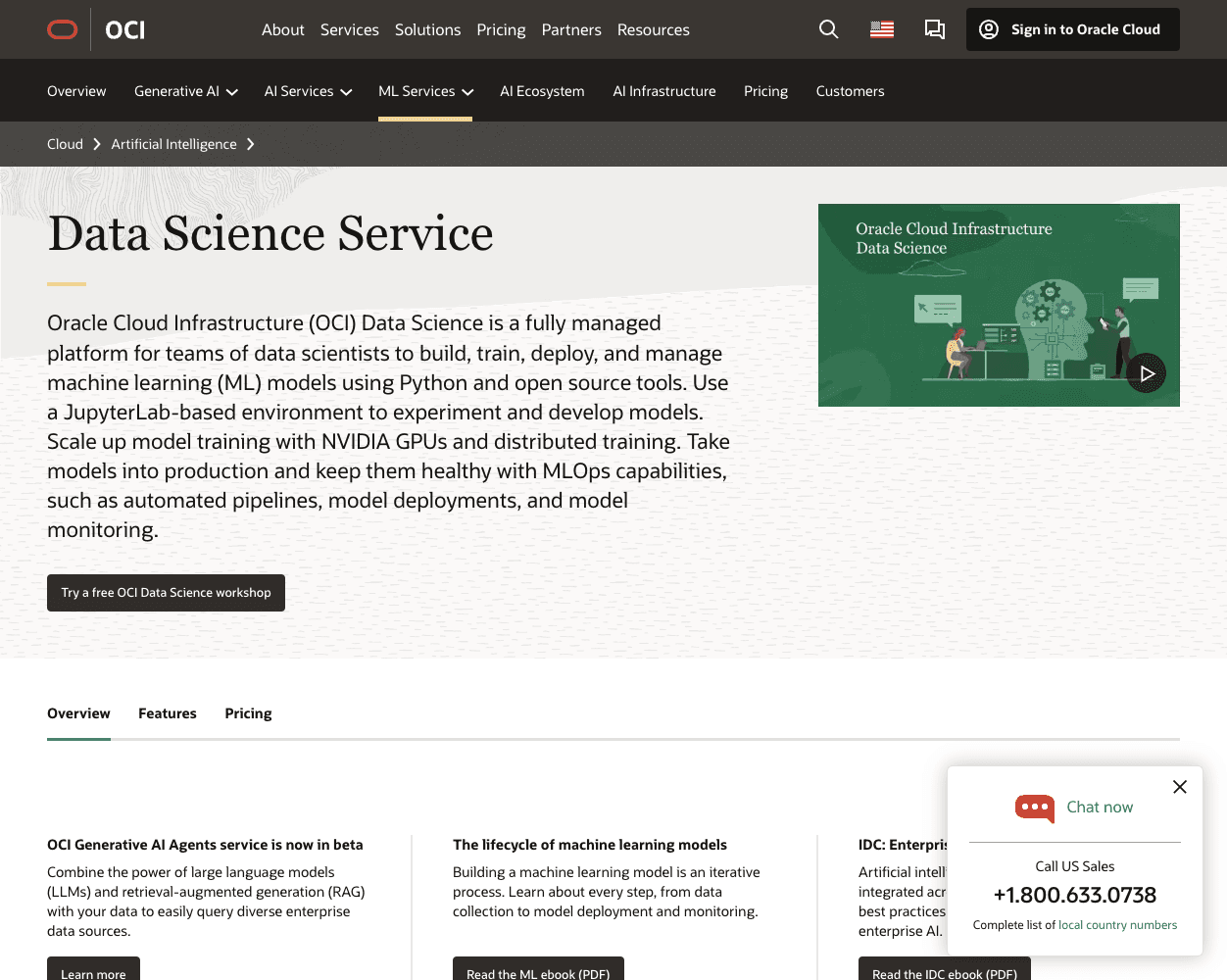Select the US flag country icon
The height and width of the screenshot is (980, 1227).
click(x=882, y=29)
